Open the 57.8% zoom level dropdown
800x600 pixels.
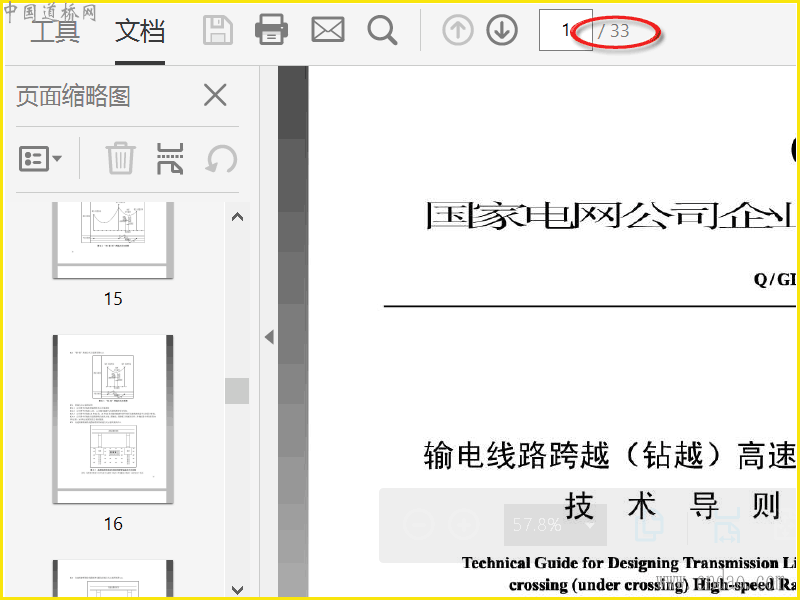555,524
